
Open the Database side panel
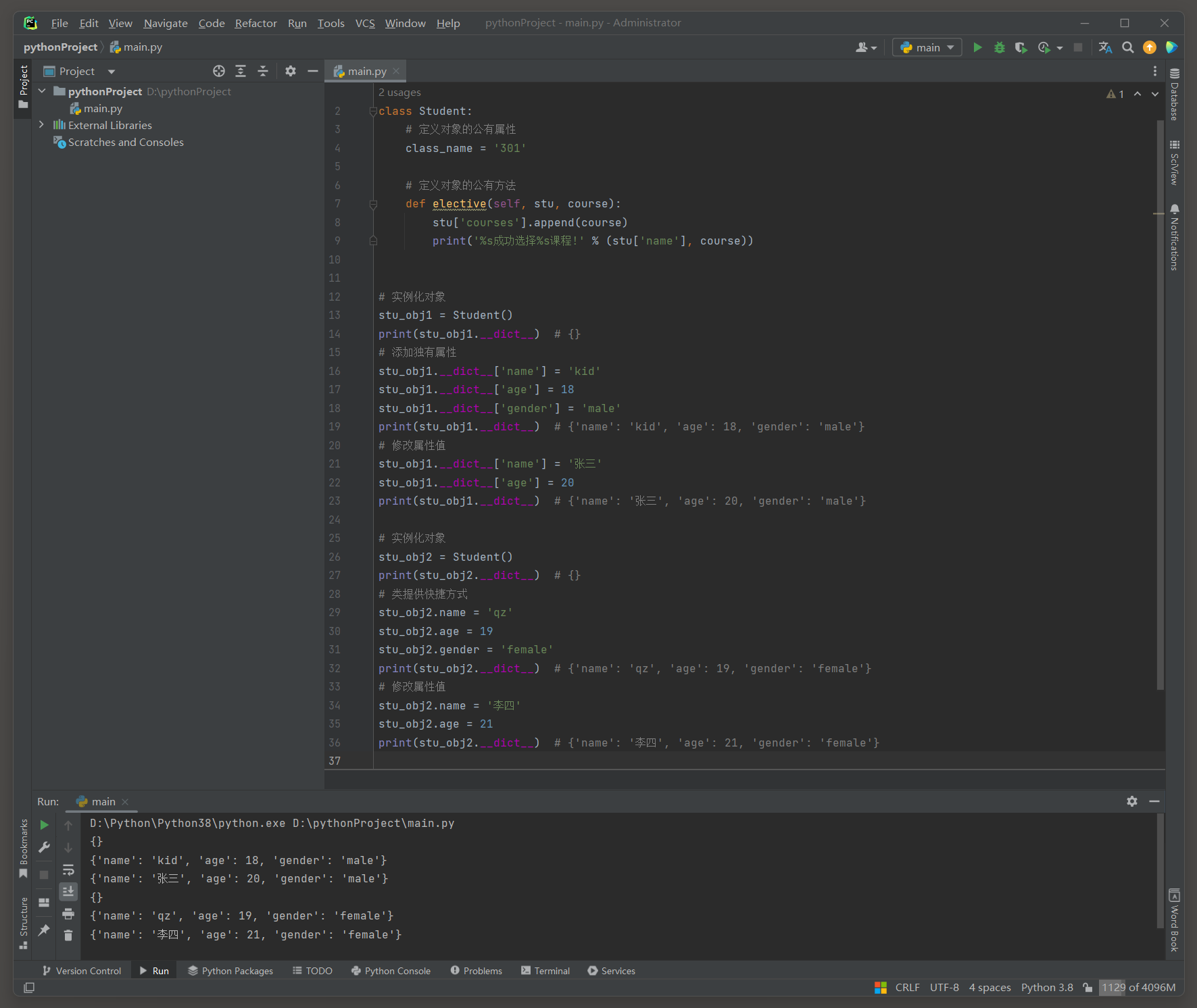pyautogui.click(x=1175, y=94)
